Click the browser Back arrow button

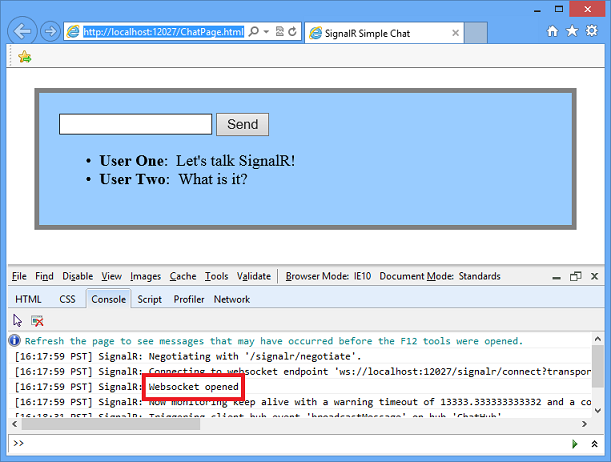click(22, 31)
